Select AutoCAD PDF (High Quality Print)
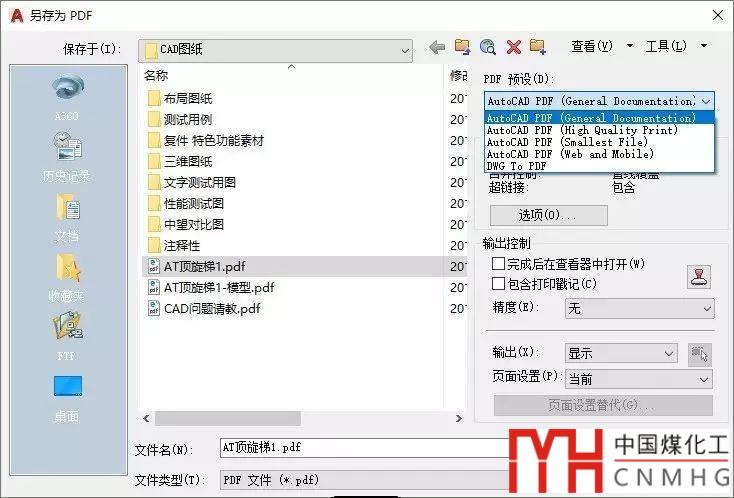This screenshot has width=734, height=498. [x=600, y=130]
